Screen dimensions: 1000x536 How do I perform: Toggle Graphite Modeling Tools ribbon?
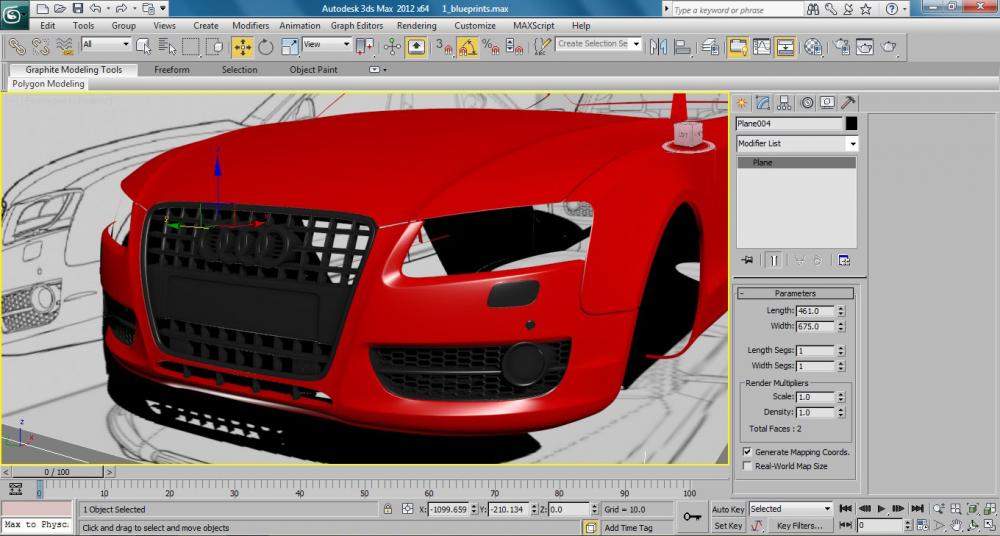[x=738, y=46]
